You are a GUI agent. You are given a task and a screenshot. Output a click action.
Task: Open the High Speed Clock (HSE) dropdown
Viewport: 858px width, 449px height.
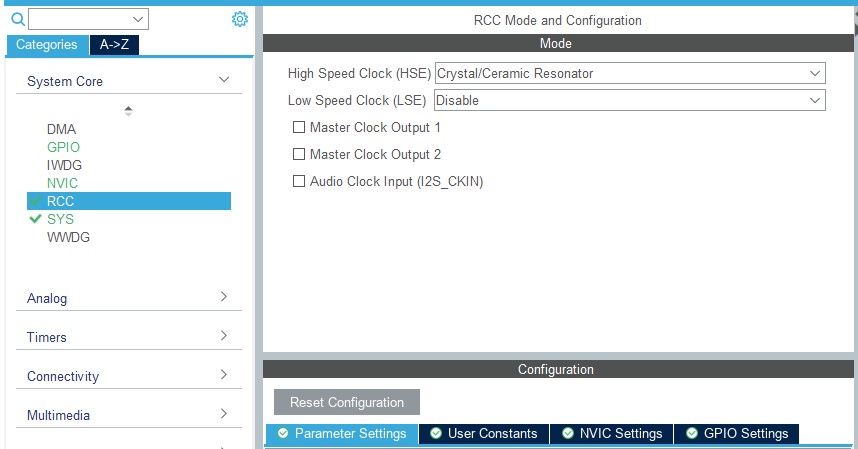[x=629, y=74]
